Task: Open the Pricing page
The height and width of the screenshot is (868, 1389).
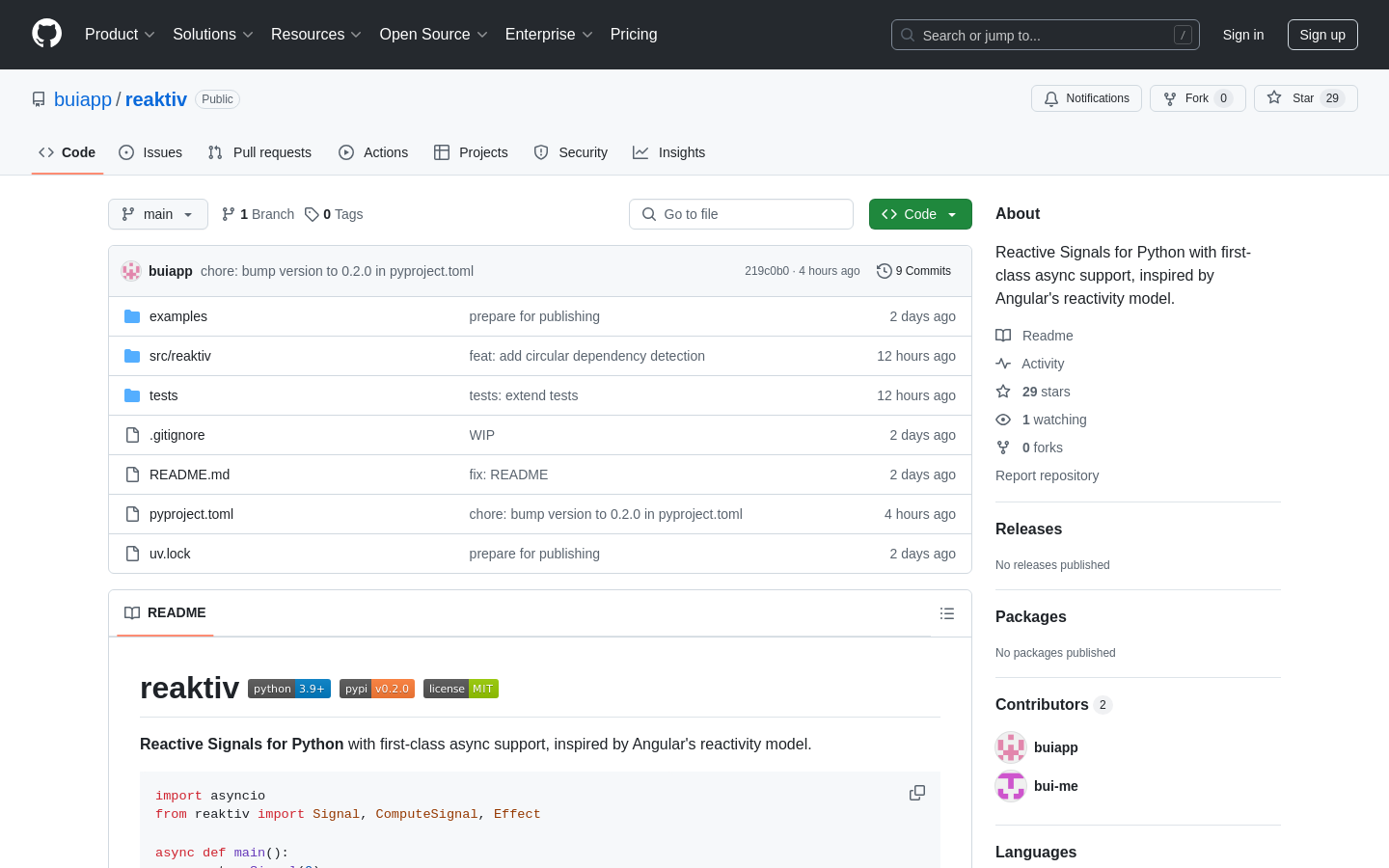Action: tap(634, 35)
